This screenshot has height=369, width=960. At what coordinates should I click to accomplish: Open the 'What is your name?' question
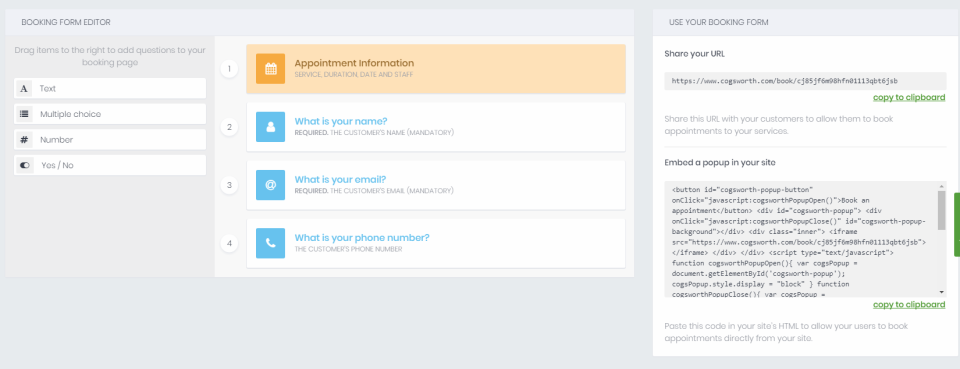pyautogui.click(x=436, y=127)
